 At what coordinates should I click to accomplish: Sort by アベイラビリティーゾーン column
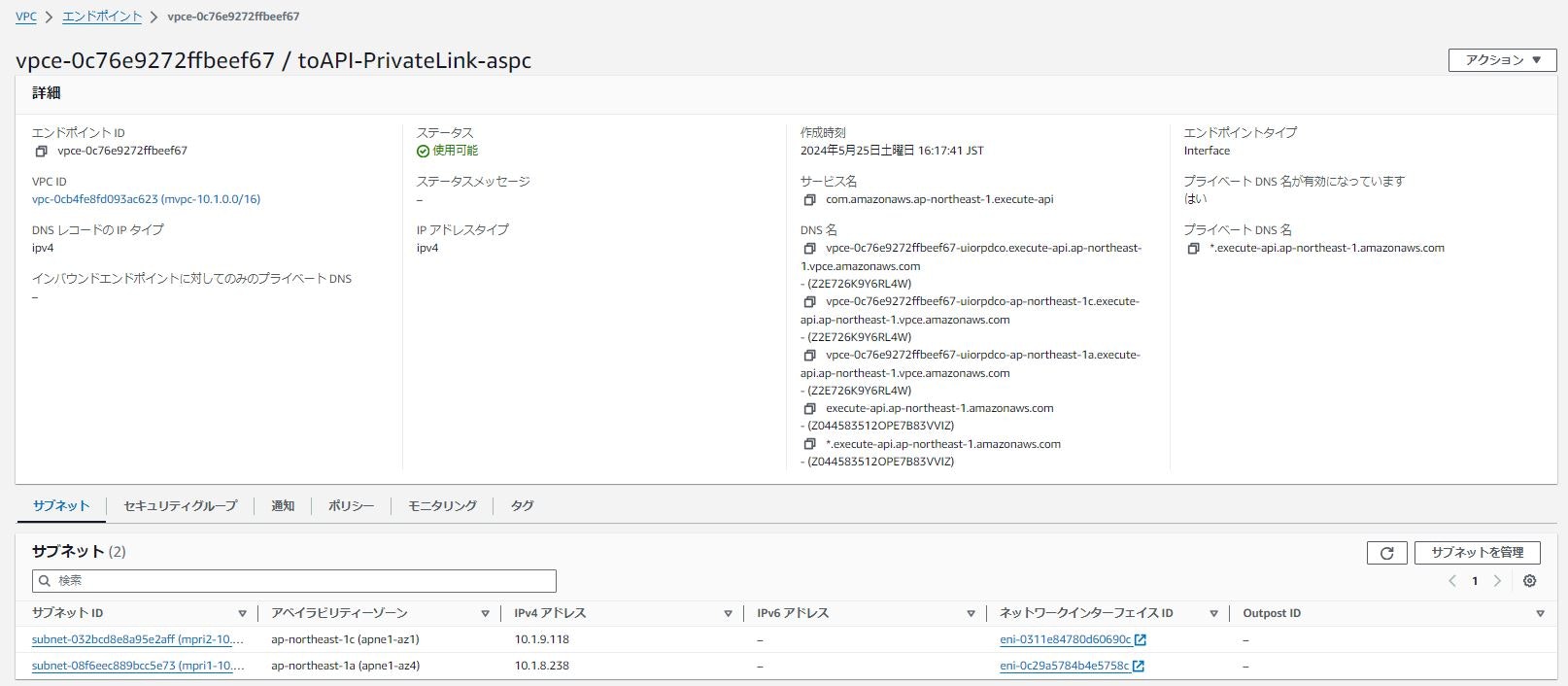(485, 614)
